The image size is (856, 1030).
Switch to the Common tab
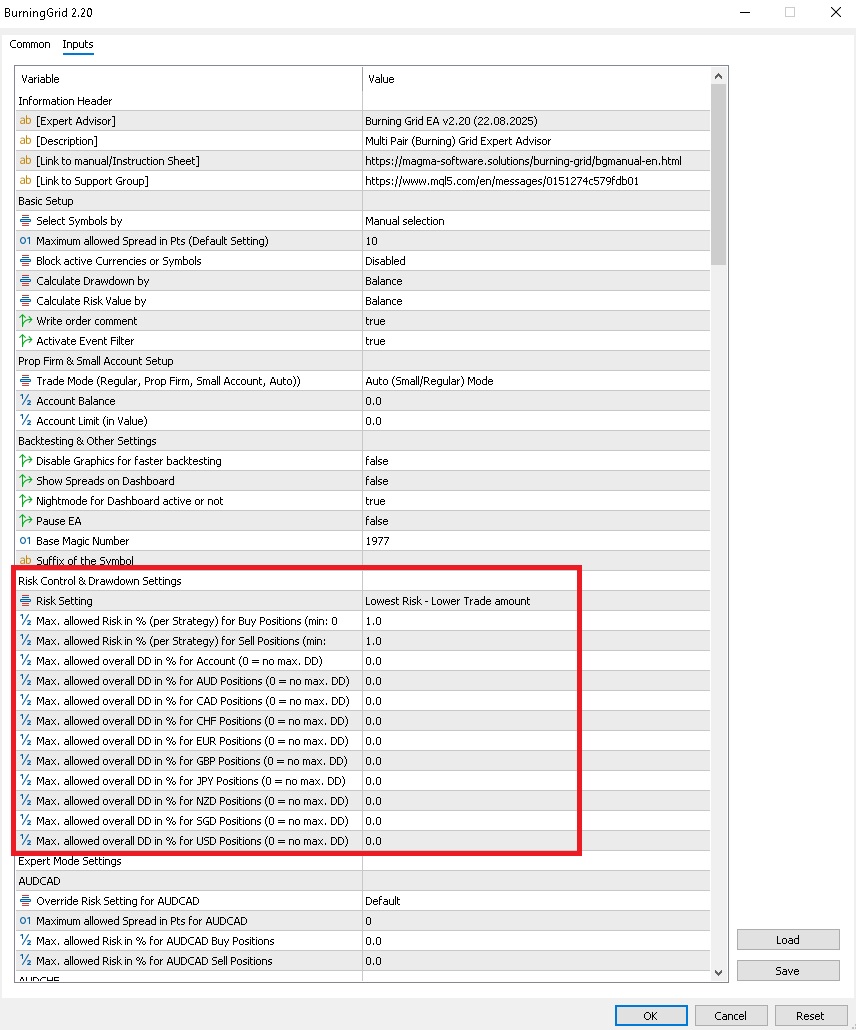(30, 44)
